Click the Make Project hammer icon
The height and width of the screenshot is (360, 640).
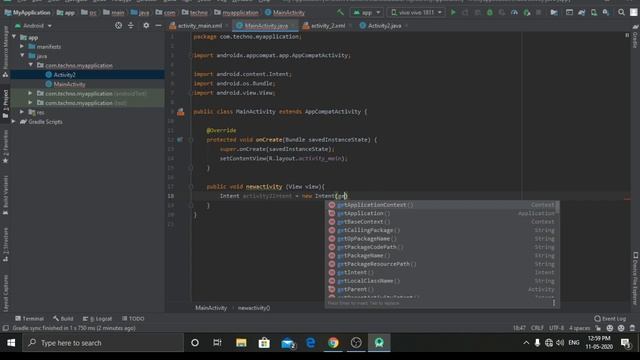point(340,12)
